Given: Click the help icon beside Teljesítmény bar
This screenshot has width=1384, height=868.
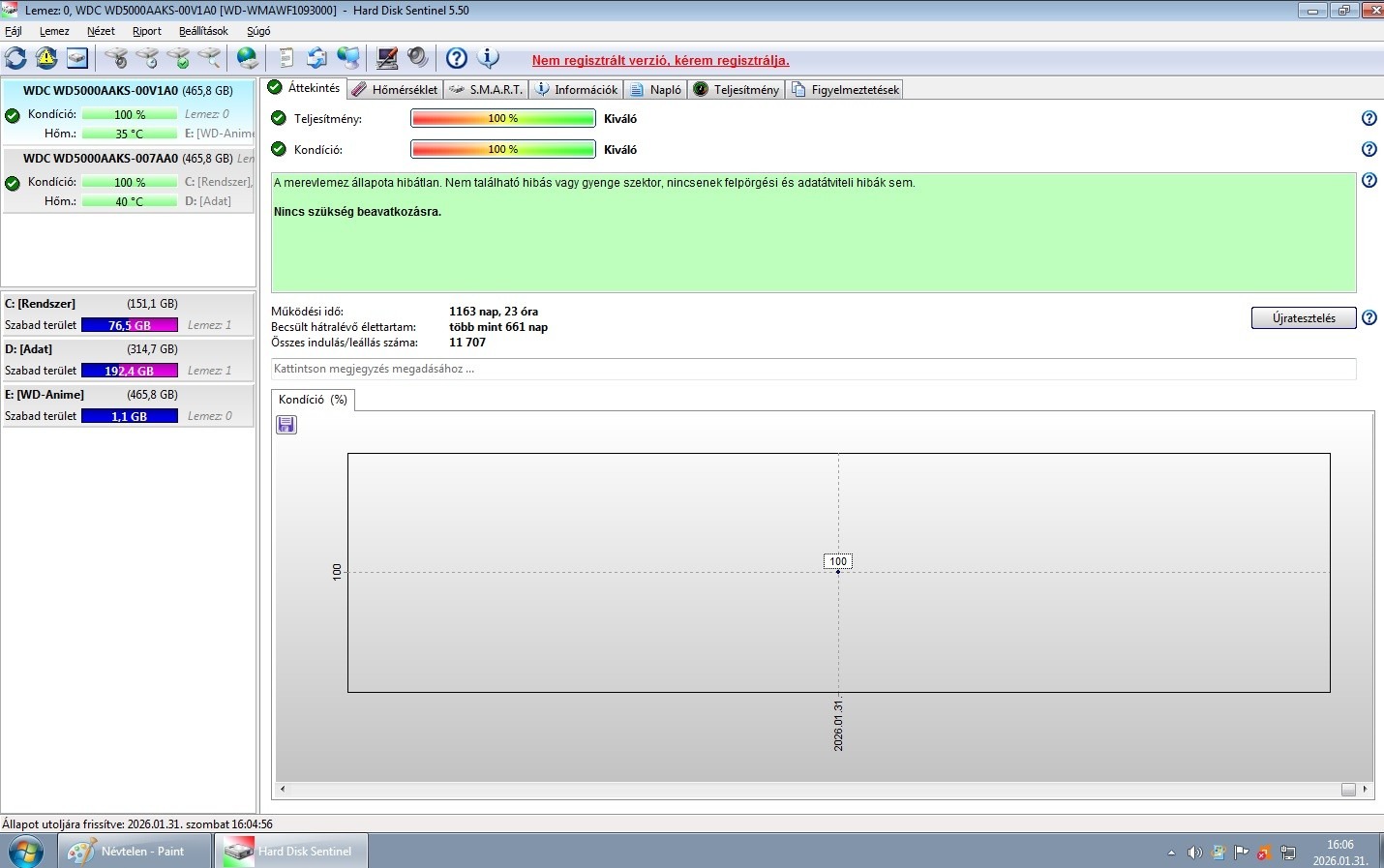Looking at the screenshot, I should (x=1369, y=118).
